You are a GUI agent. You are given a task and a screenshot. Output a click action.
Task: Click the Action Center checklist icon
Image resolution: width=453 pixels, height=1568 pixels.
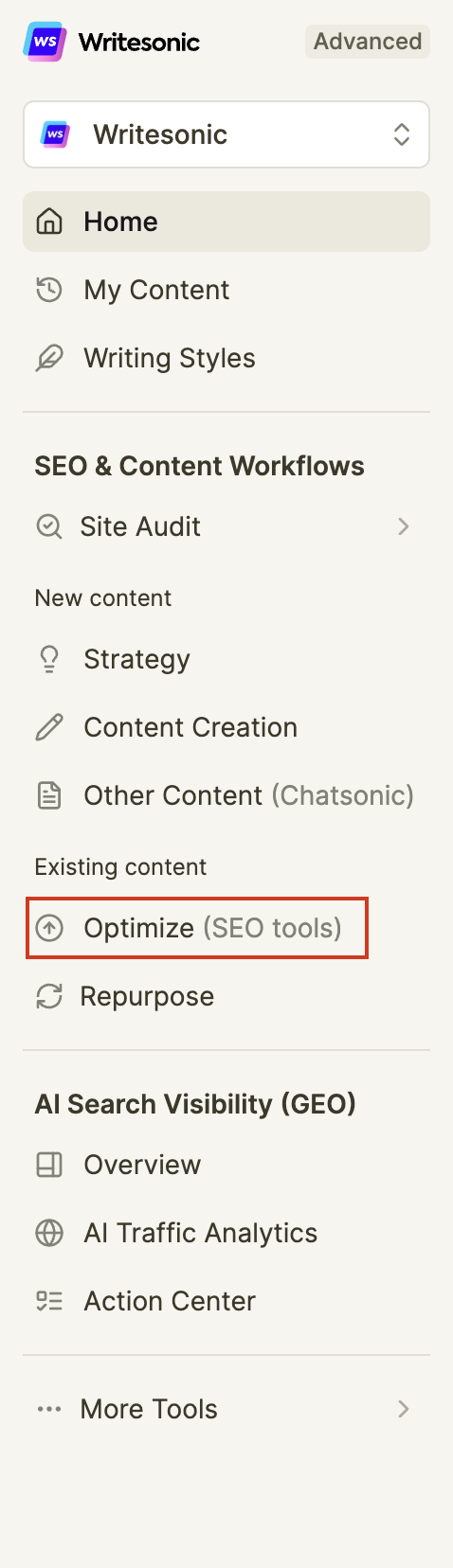[49, 1301]
